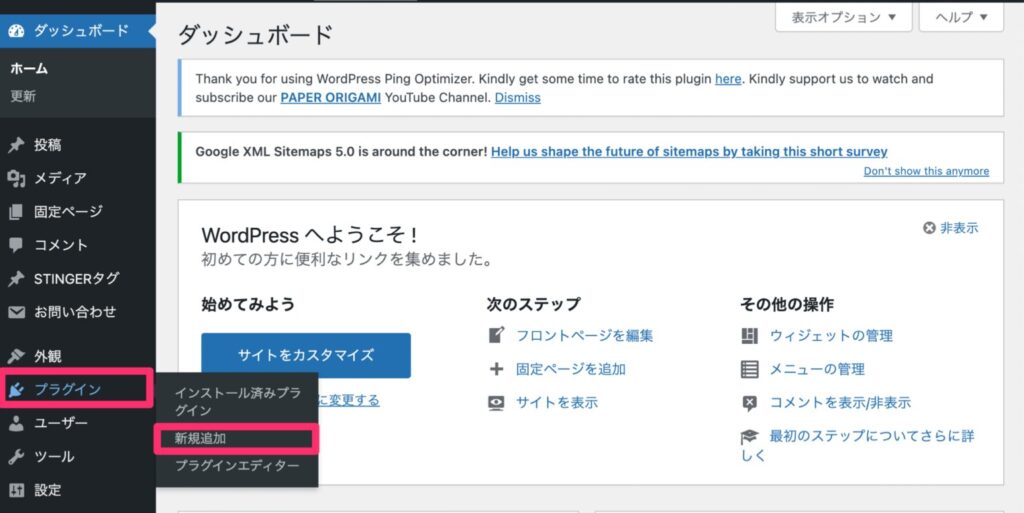Select インストール済みプラグイン in flyout

pos(237,401)
